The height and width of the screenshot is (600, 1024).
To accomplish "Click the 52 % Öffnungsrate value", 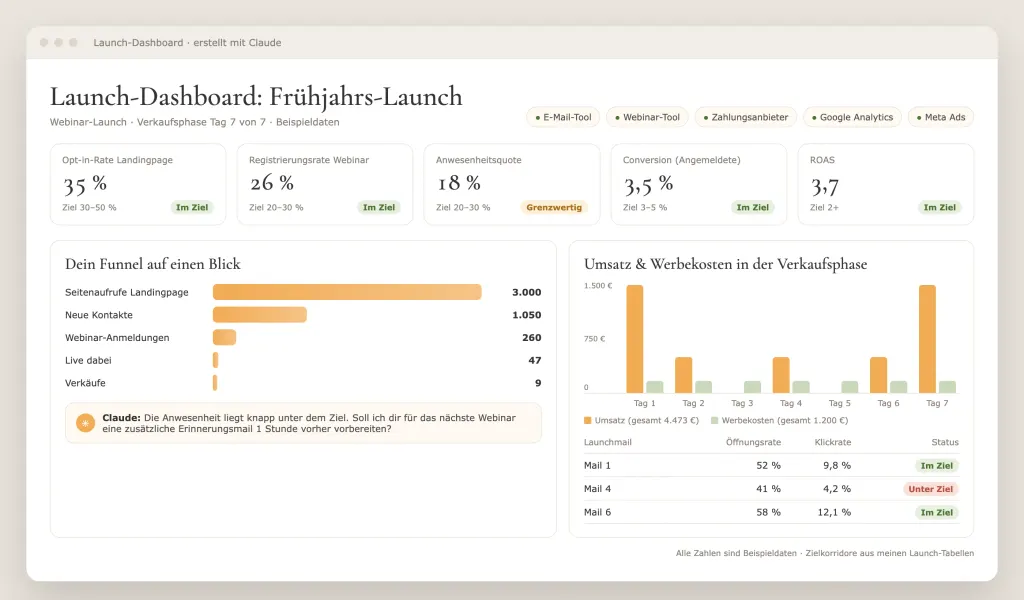I will (768, 466).
